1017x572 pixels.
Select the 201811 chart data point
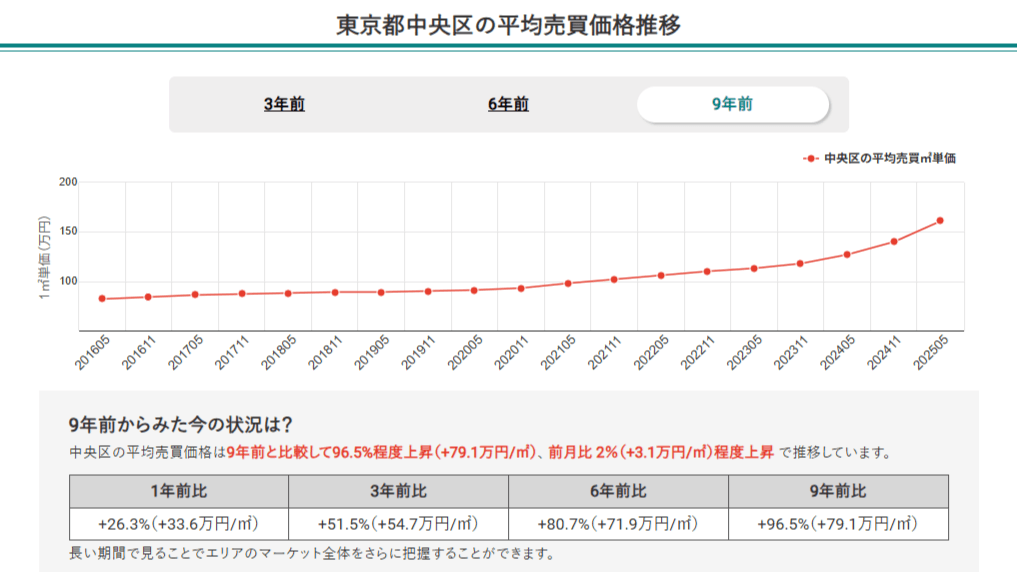coord(335,292)
